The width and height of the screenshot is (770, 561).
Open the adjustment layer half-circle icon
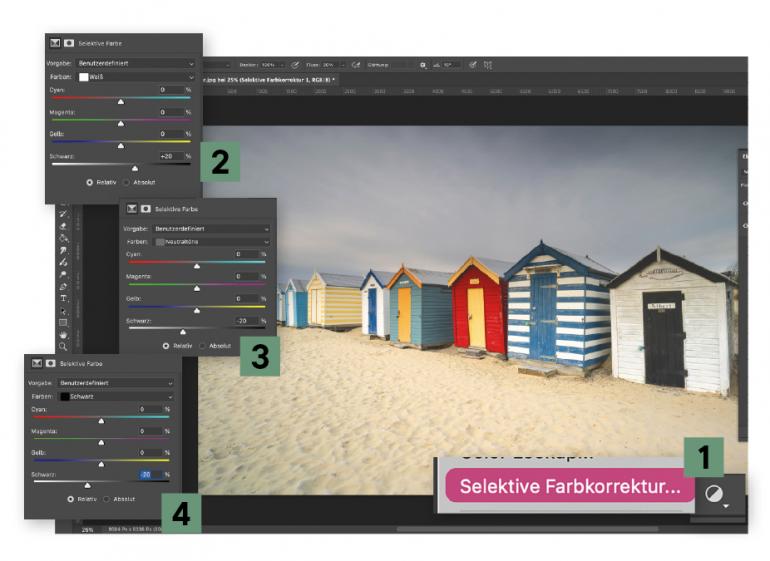click(x=714, y=494)
